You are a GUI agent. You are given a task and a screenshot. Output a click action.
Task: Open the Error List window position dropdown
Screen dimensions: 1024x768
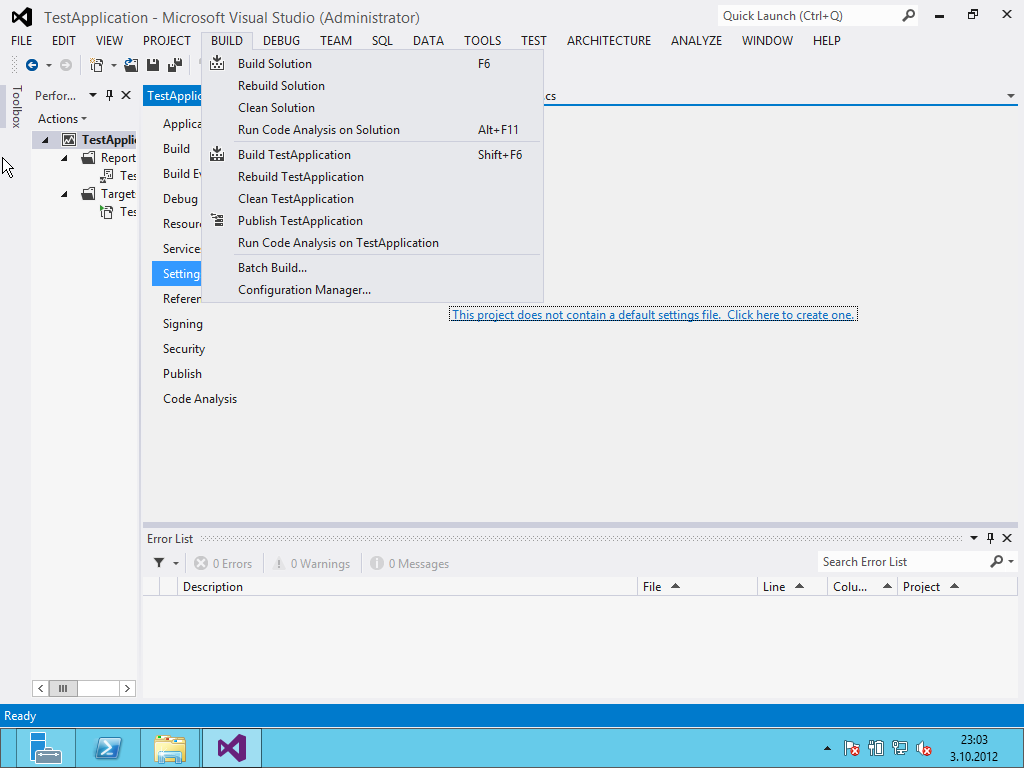click(974, 538)
